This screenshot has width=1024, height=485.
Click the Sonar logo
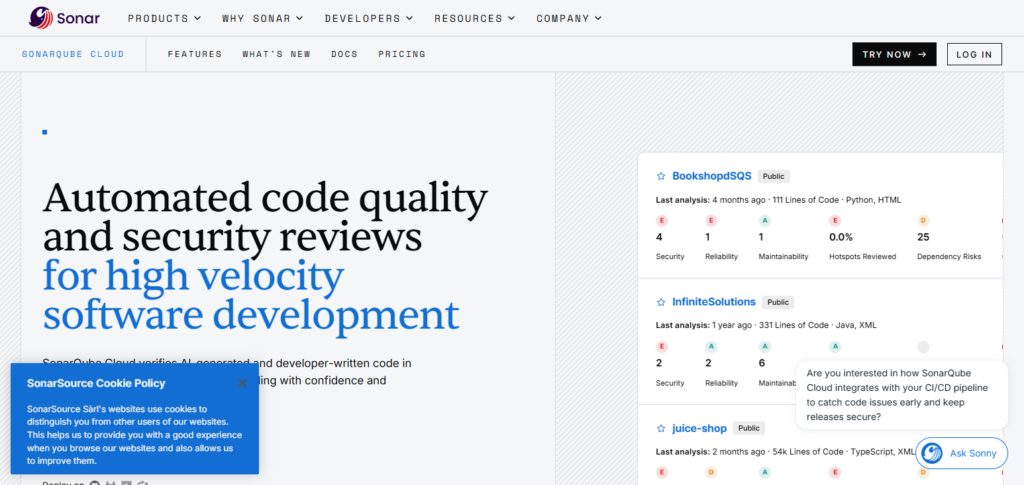coord(64,18)
